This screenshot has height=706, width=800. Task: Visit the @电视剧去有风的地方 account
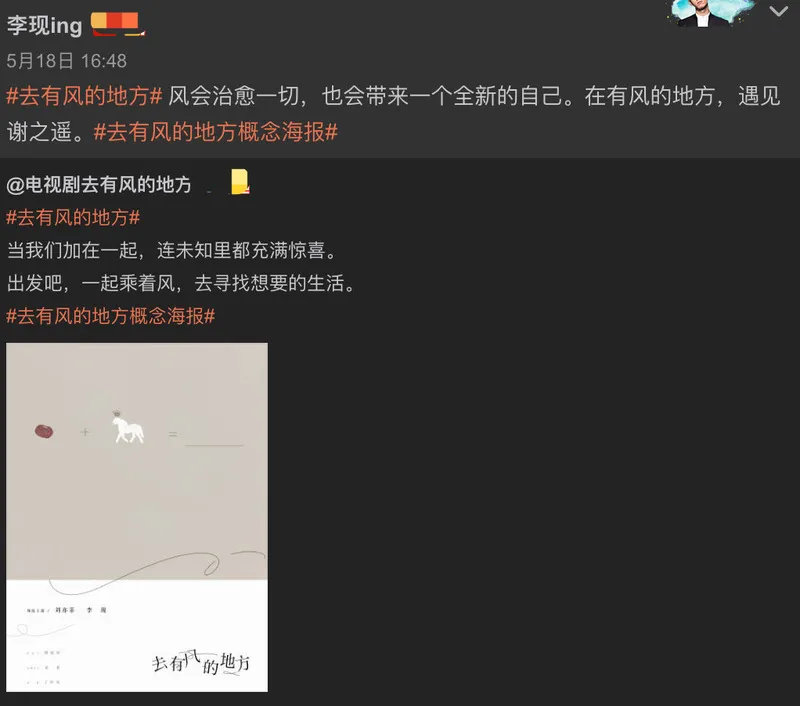[x=99, y=185]
